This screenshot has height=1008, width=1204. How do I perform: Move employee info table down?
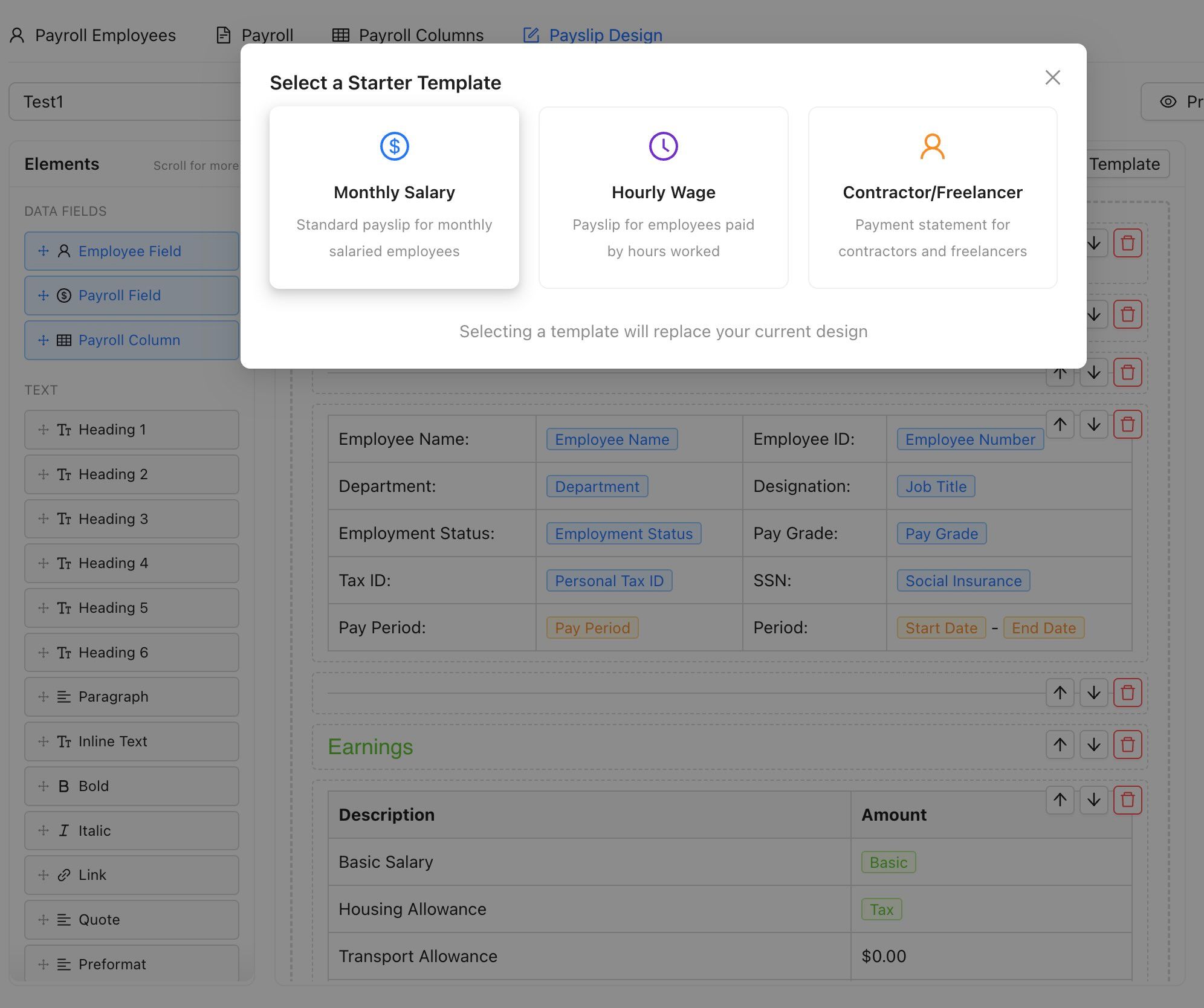pyautogui.click(x=1093, y=424)
